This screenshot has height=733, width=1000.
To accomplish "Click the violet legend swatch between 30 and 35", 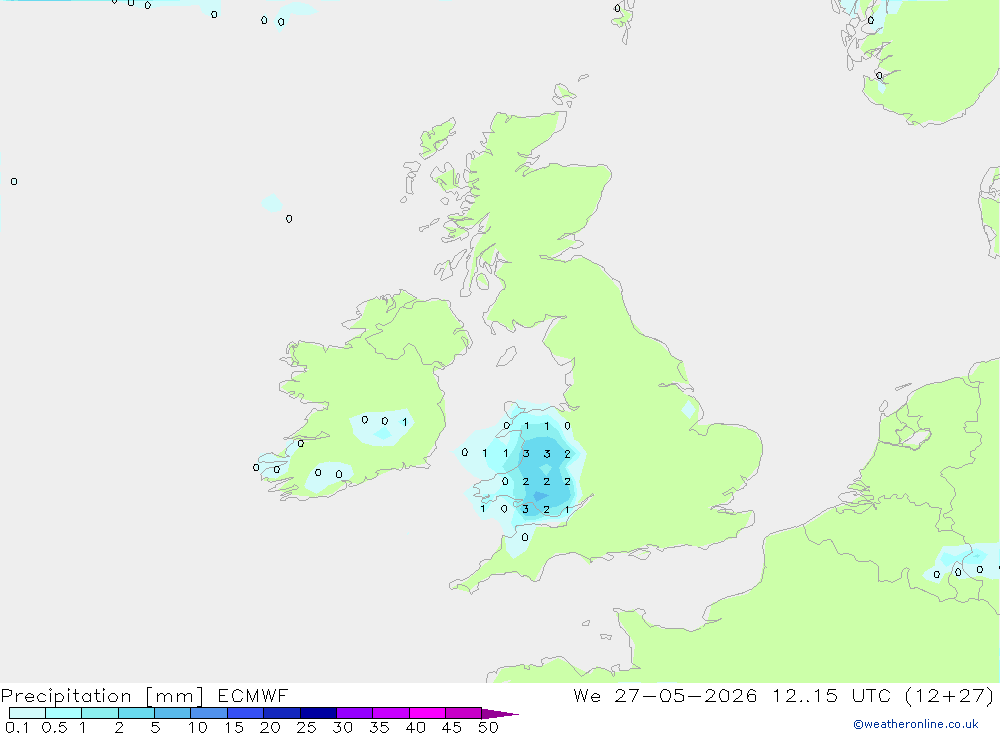I will point(355,713).
